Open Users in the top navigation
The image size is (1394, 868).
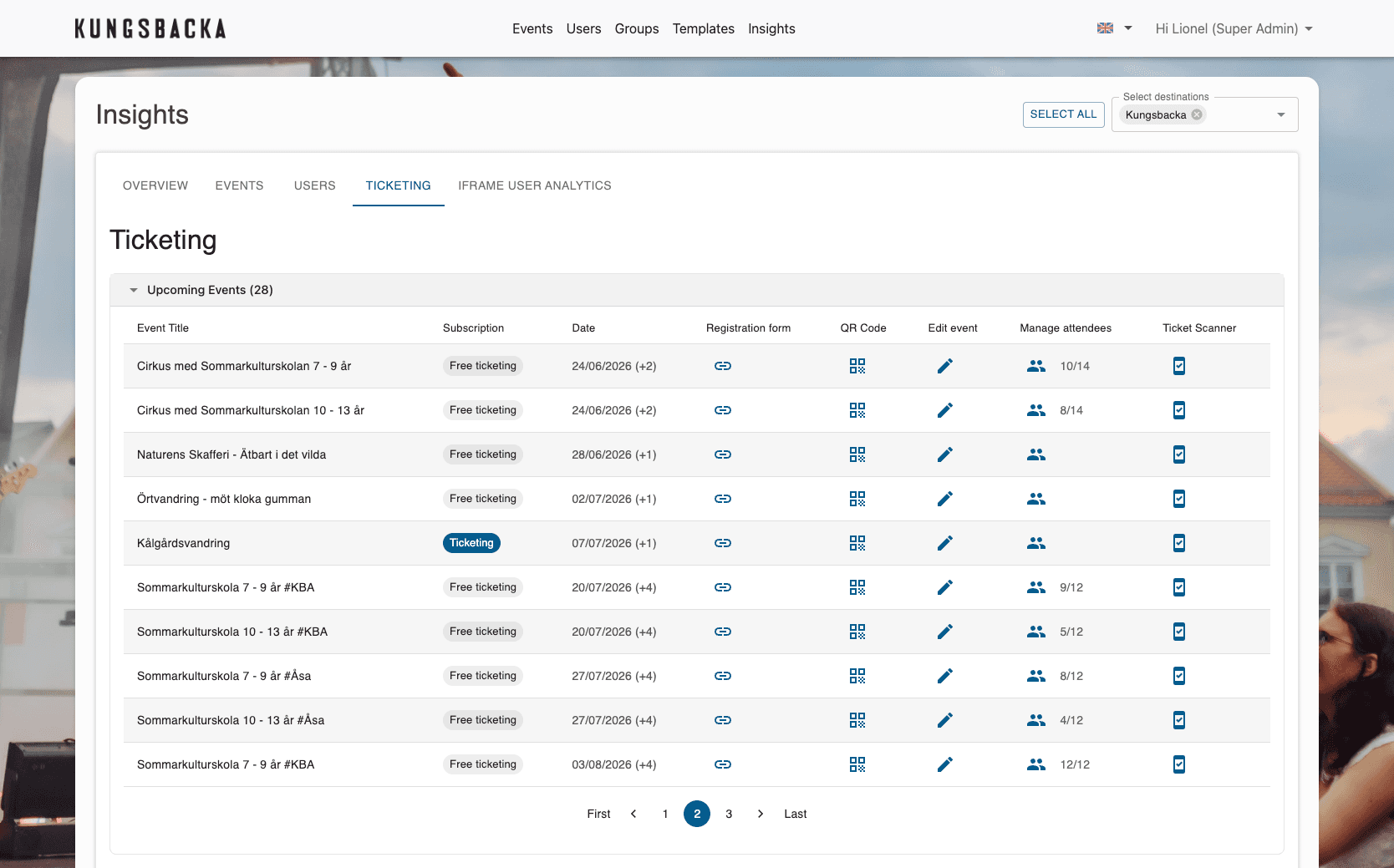583,28
